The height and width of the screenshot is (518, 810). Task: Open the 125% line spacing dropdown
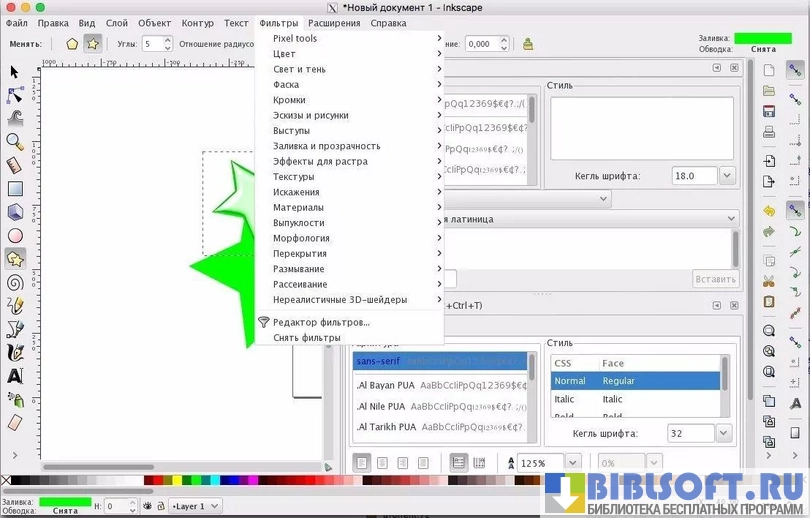click(573, 463)
